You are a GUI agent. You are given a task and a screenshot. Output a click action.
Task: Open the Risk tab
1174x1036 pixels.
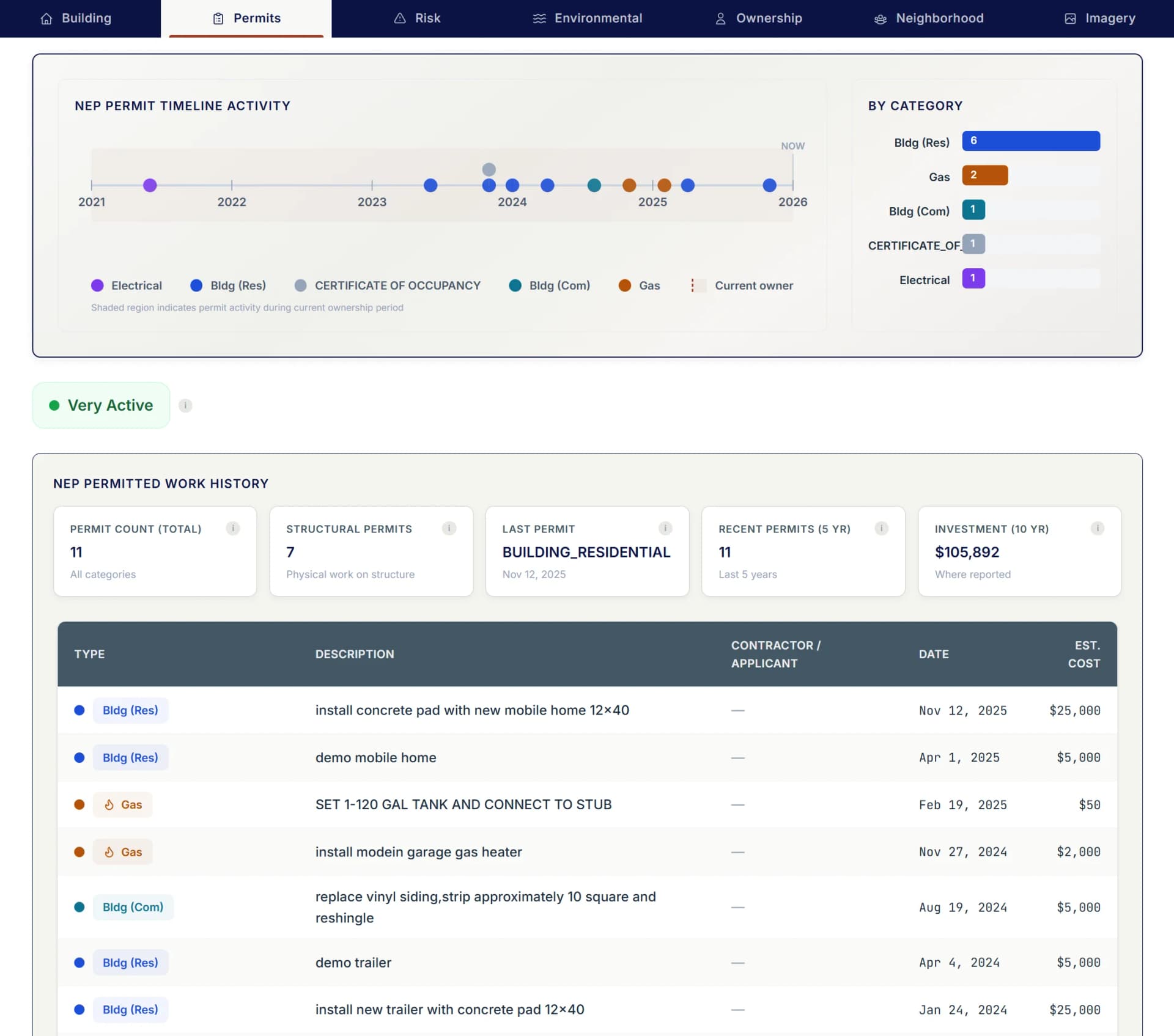417,18
